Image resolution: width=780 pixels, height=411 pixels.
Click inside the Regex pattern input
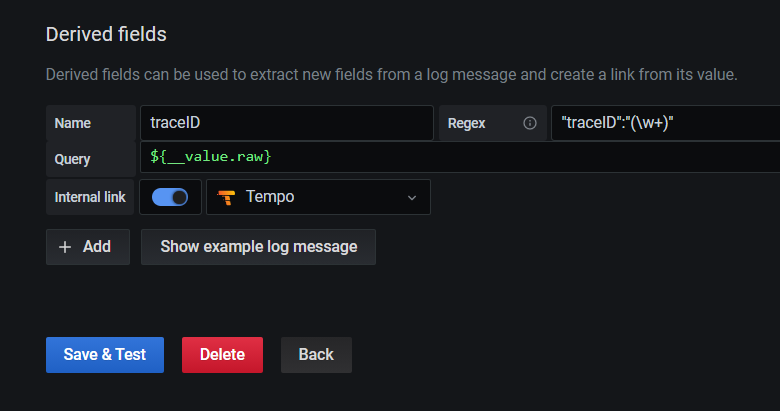point(665,123)
